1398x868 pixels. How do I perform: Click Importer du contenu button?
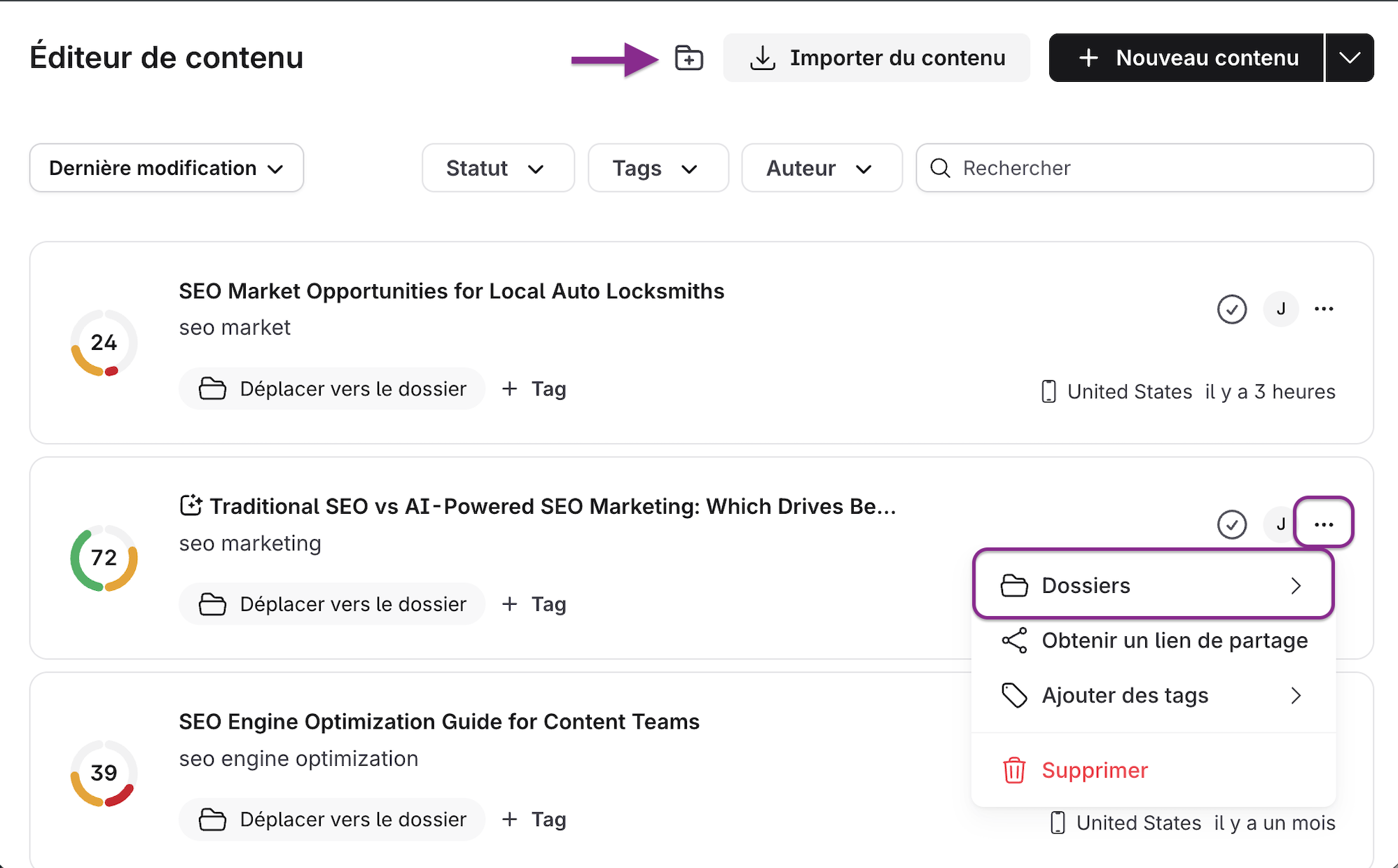point(876,57)
